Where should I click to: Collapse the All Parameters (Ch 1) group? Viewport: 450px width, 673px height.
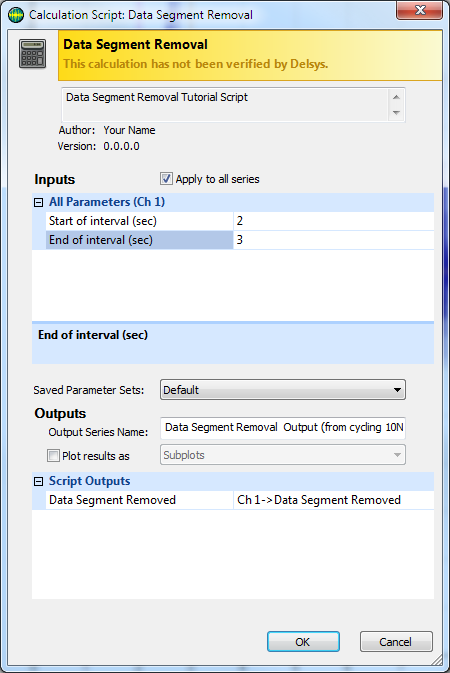coord(39,202)
